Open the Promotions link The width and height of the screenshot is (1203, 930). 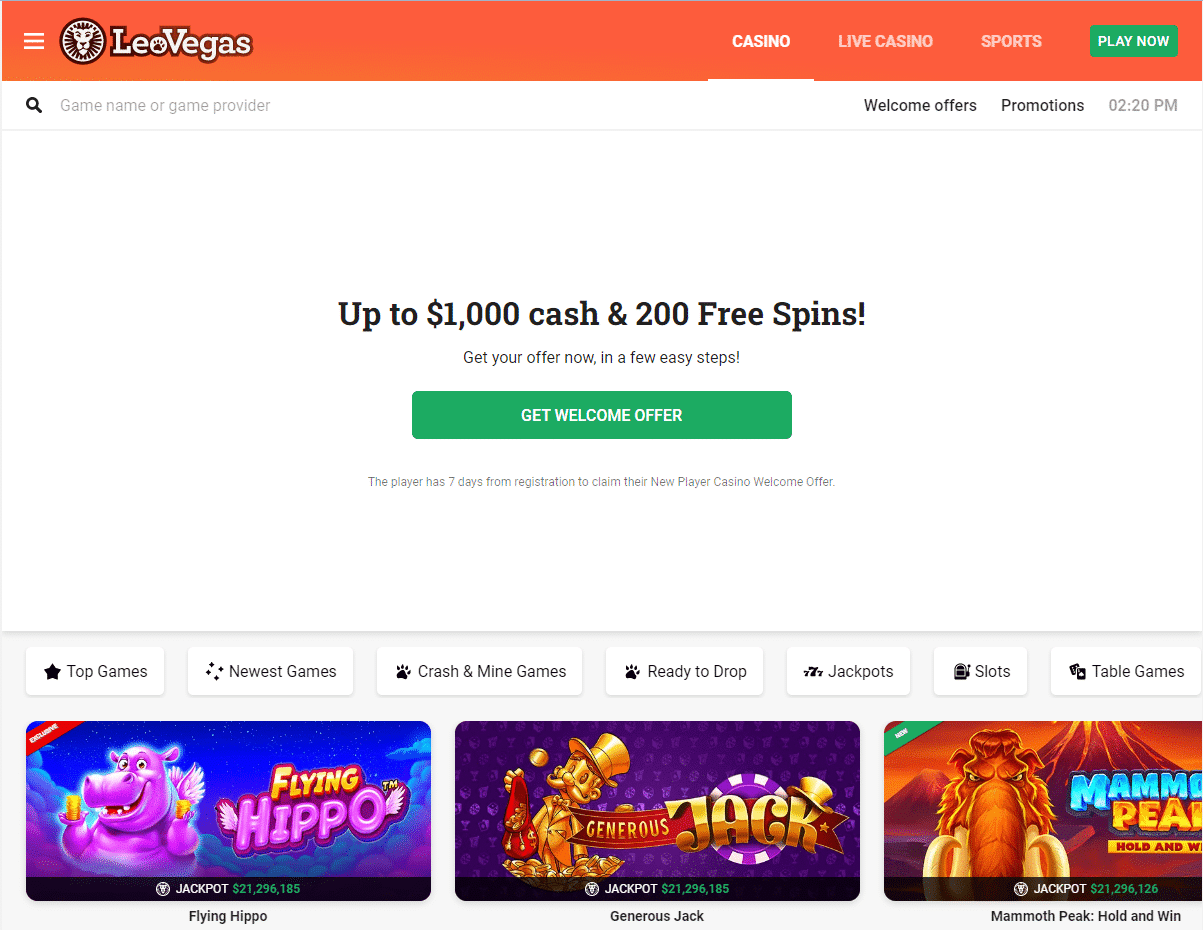[1042, 105]
